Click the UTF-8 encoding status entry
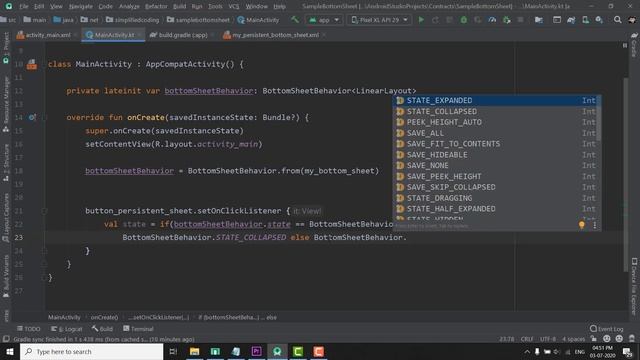The image size is (640, 360). [547, 339]
